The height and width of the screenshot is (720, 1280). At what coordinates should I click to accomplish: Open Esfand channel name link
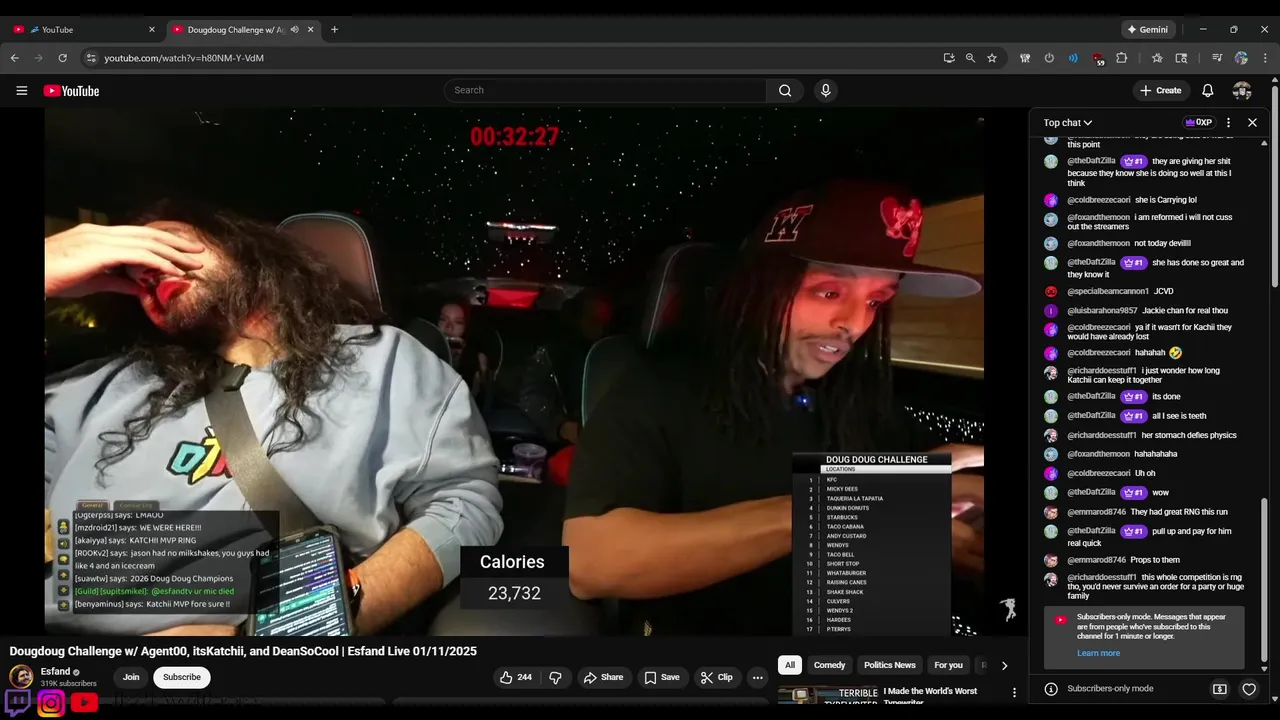tap(55, 671)
